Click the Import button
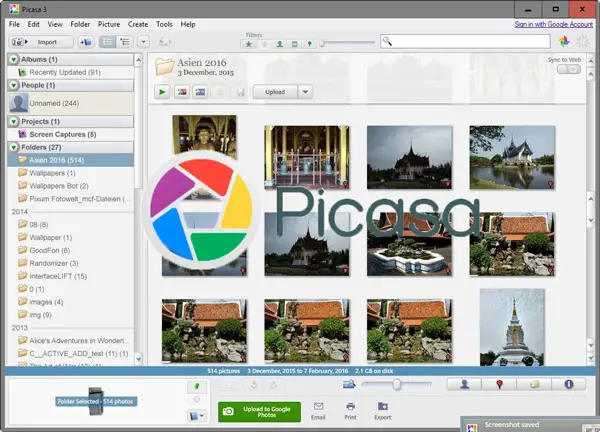The image size is (600, 432). [x=41, y=42]
